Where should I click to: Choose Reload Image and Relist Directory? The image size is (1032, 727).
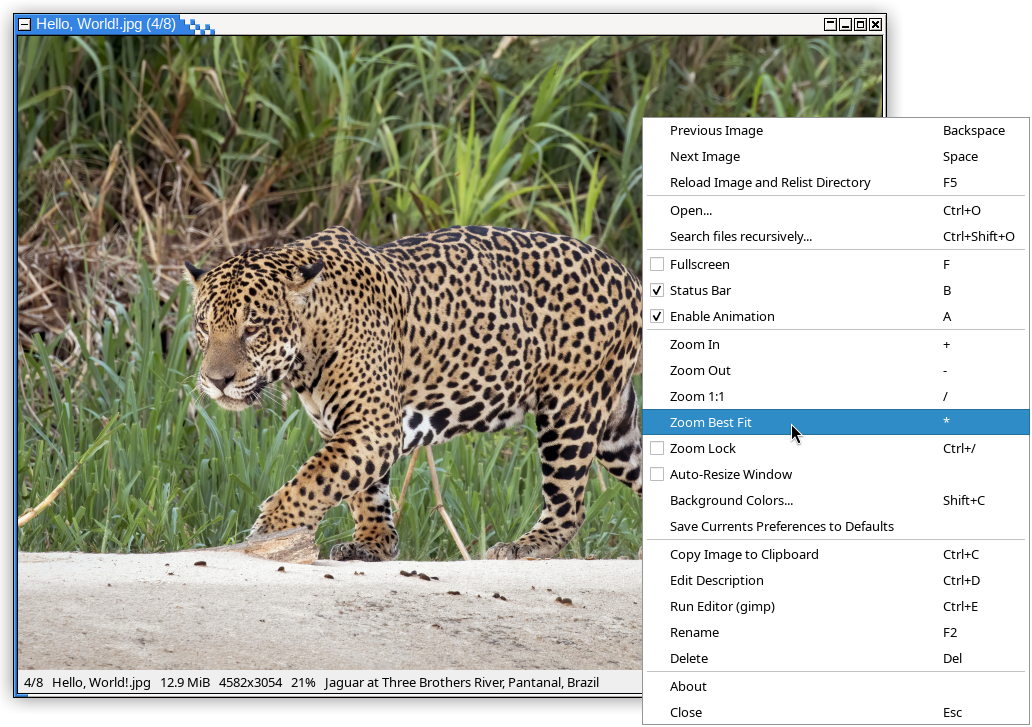pos(836,182)
